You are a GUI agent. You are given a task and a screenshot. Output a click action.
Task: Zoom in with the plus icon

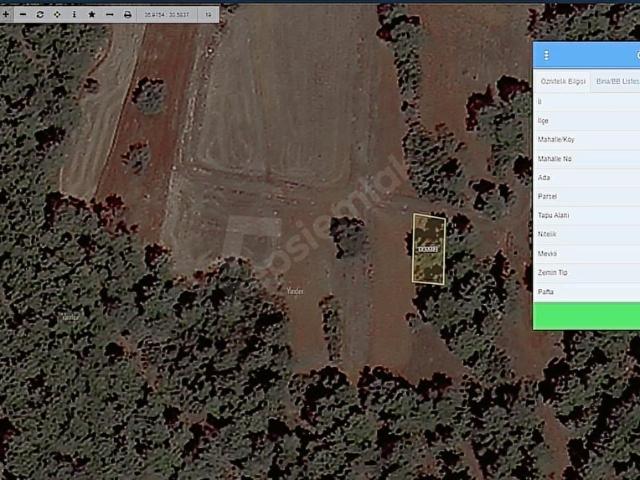(6, 15)
